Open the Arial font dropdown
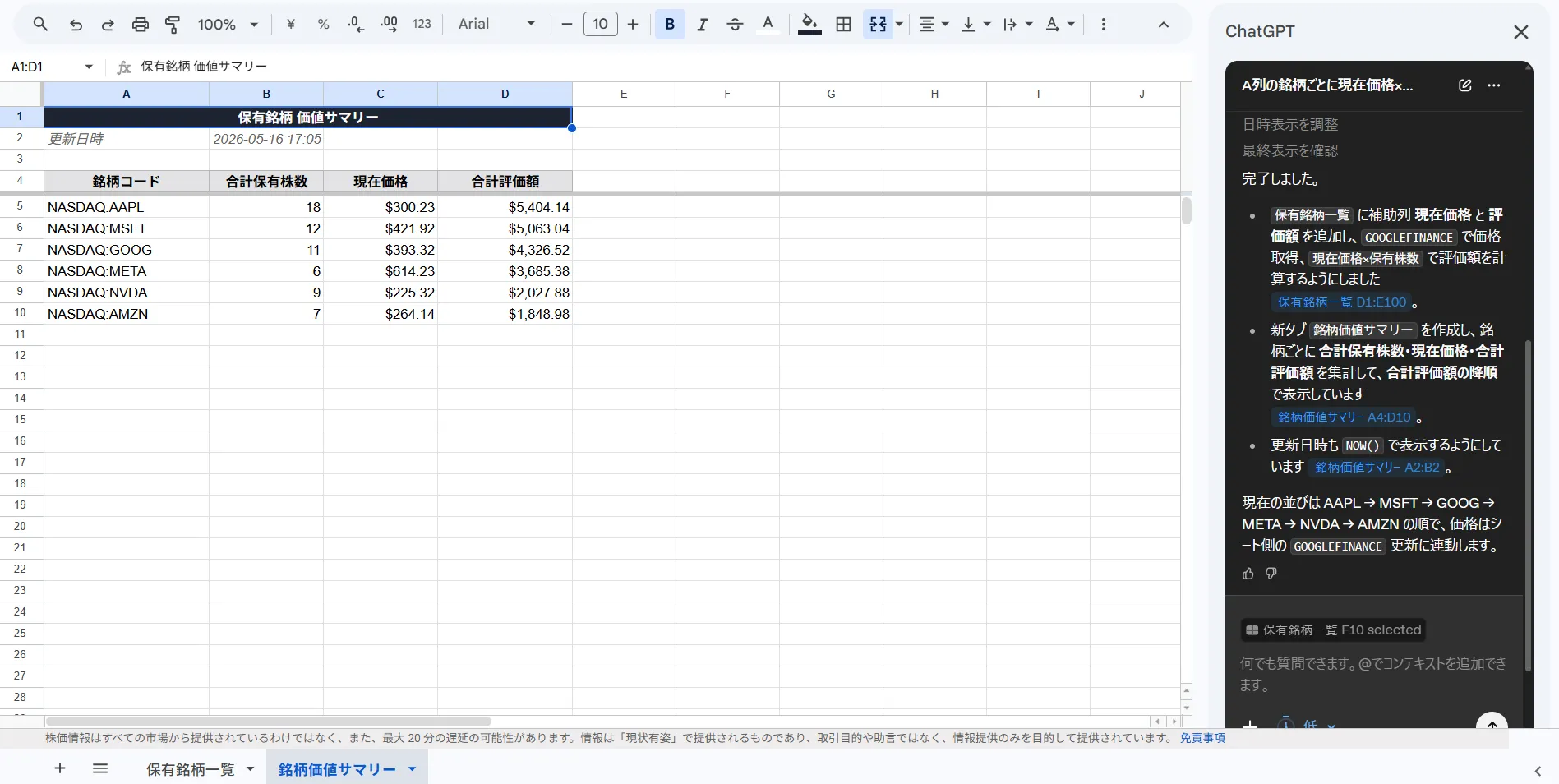This screenshot has height=784, width=1559. pyautogui.click(x=496, y=25)
